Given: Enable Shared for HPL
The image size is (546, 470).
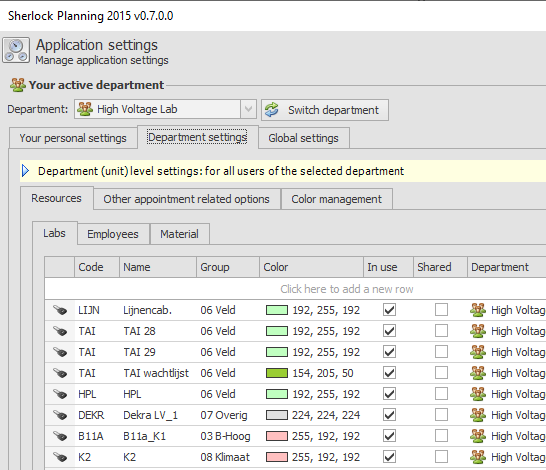Looking at the screenshot, I should [441, 394].
